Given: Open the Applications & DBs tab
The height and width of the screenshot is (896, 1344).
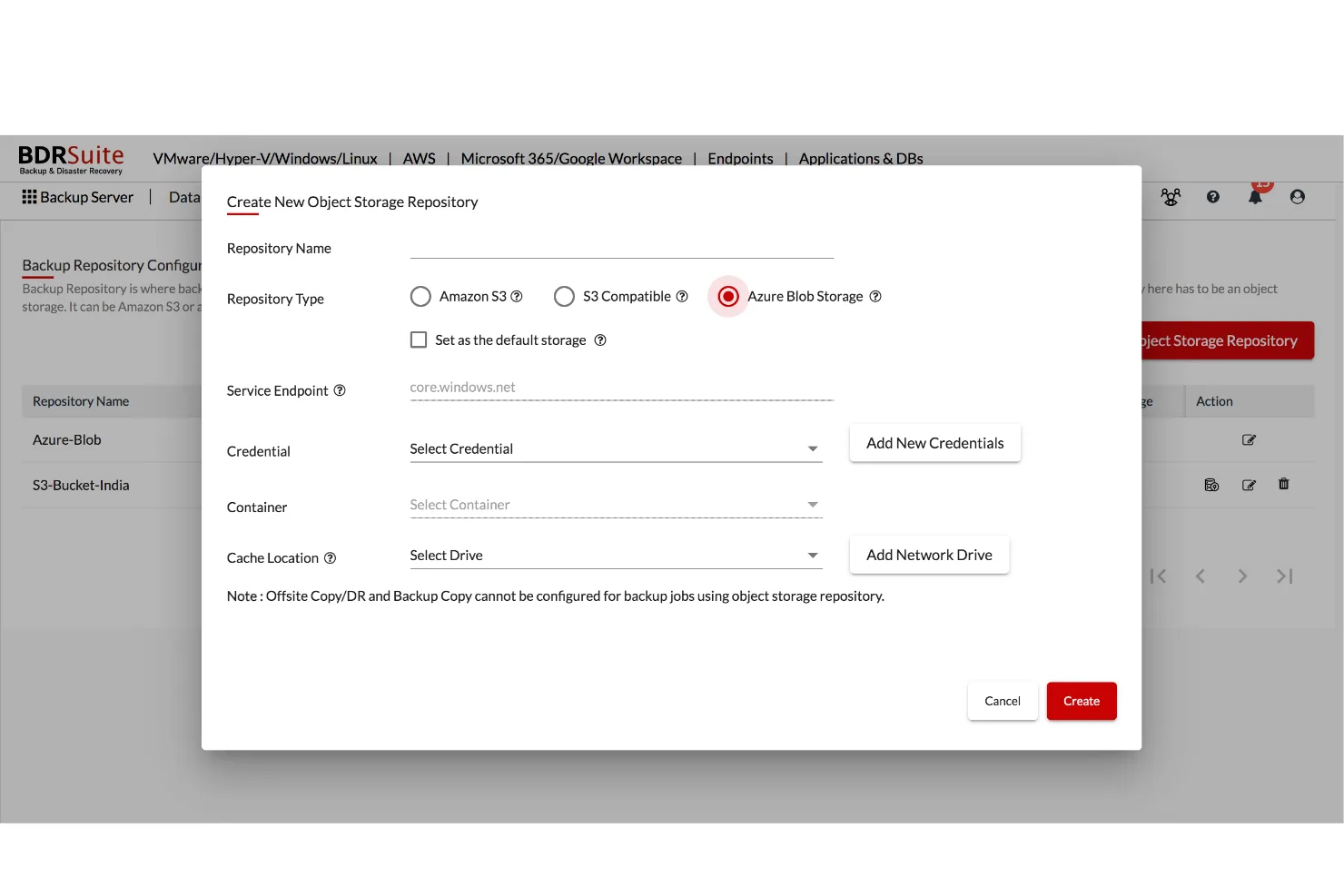Looking at the screenshot, I should pyautogui.click(x=861, y=159).
